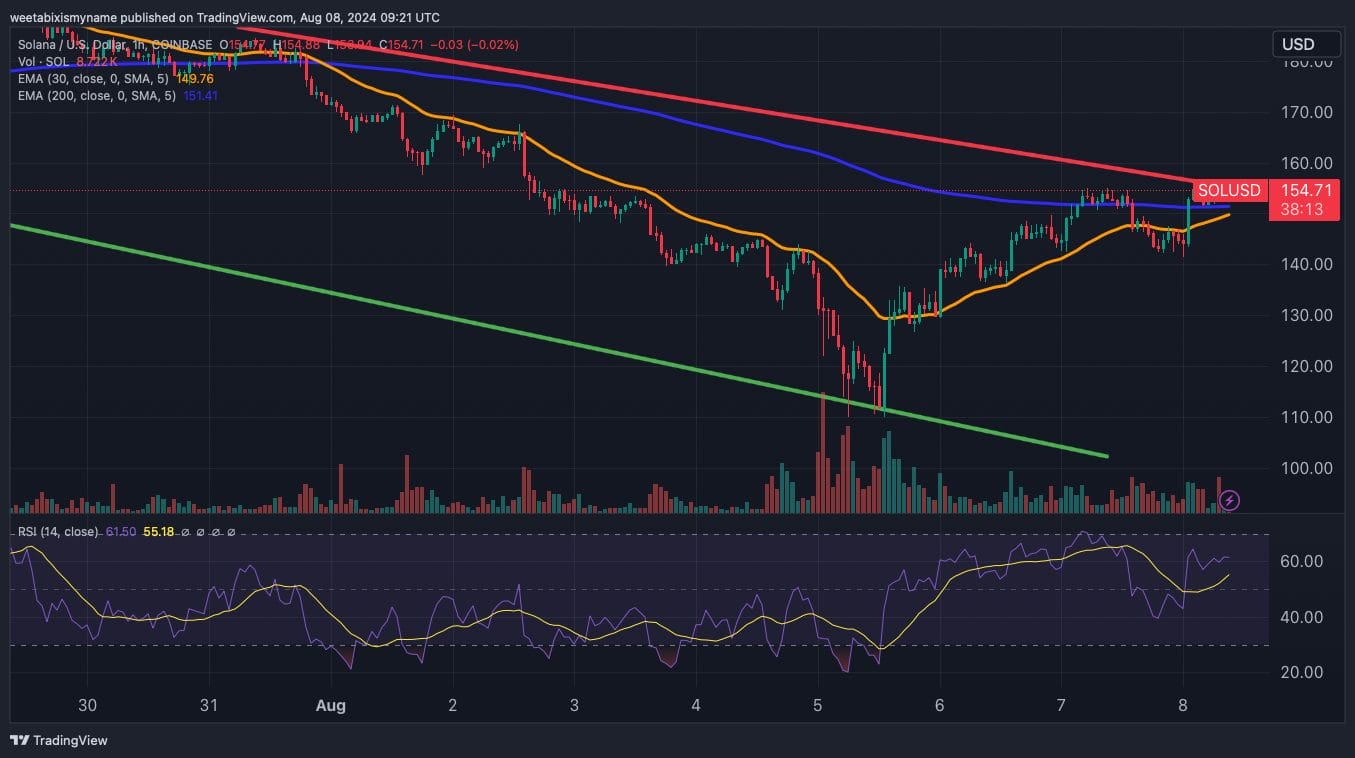Viewport: 1355px width, 758px height.
Task: Expand the Solana U.S. Dollar symbol legend
Action: 70,44
